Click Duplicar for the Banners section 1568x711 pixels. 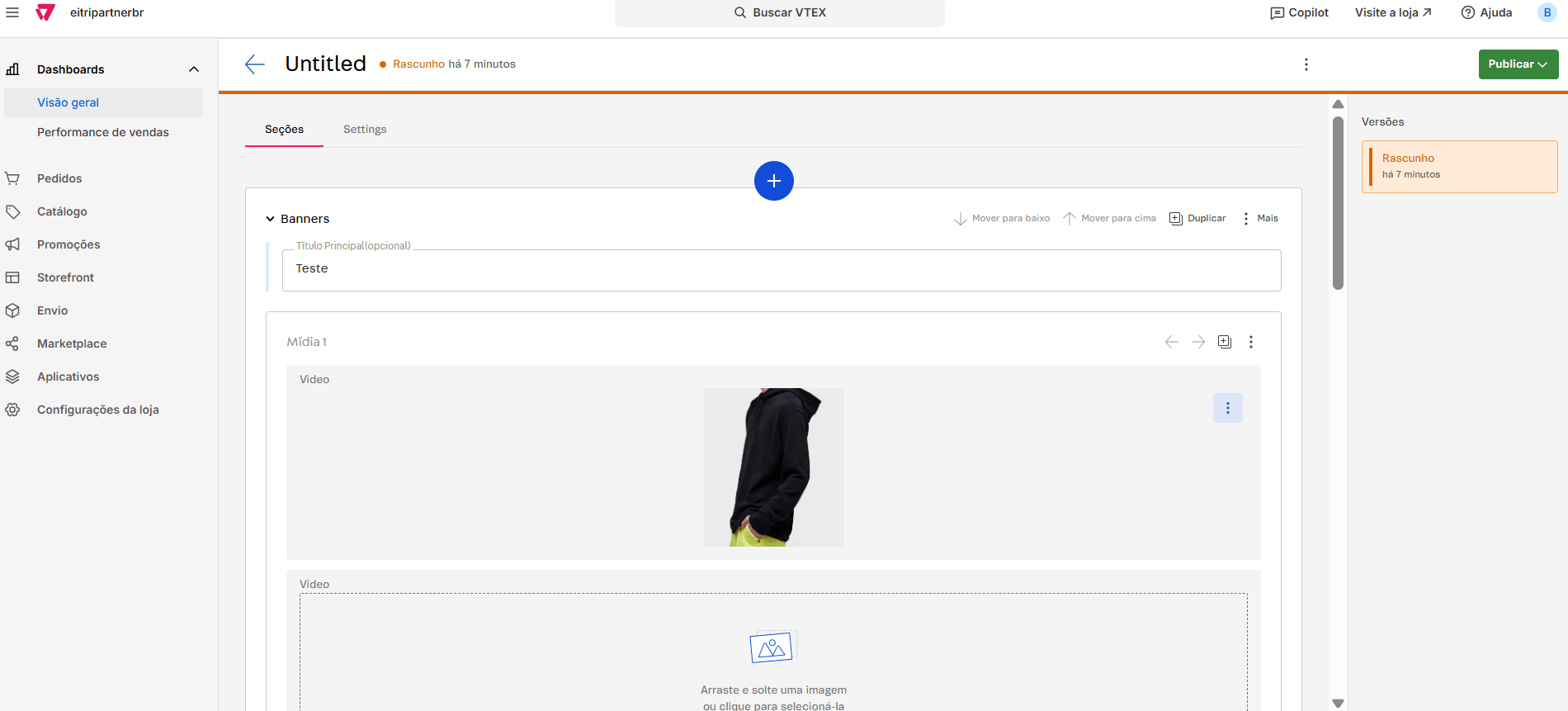(1197, 219)
